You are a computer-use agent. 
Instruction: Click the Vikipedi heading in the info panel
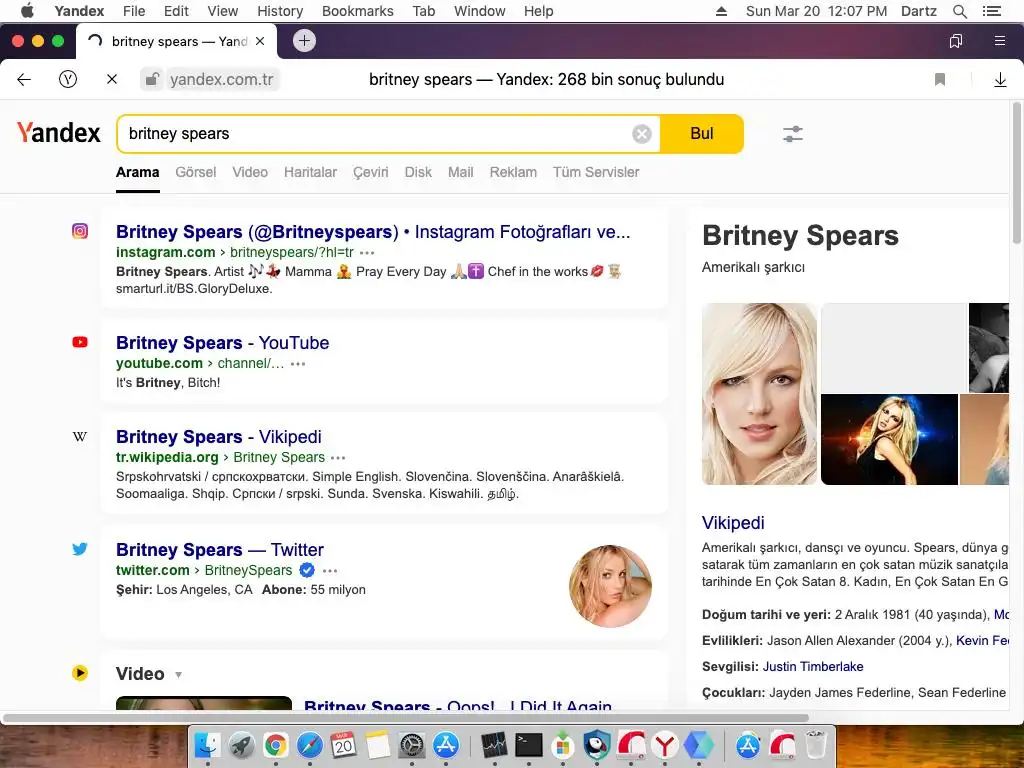click(733, 523)
